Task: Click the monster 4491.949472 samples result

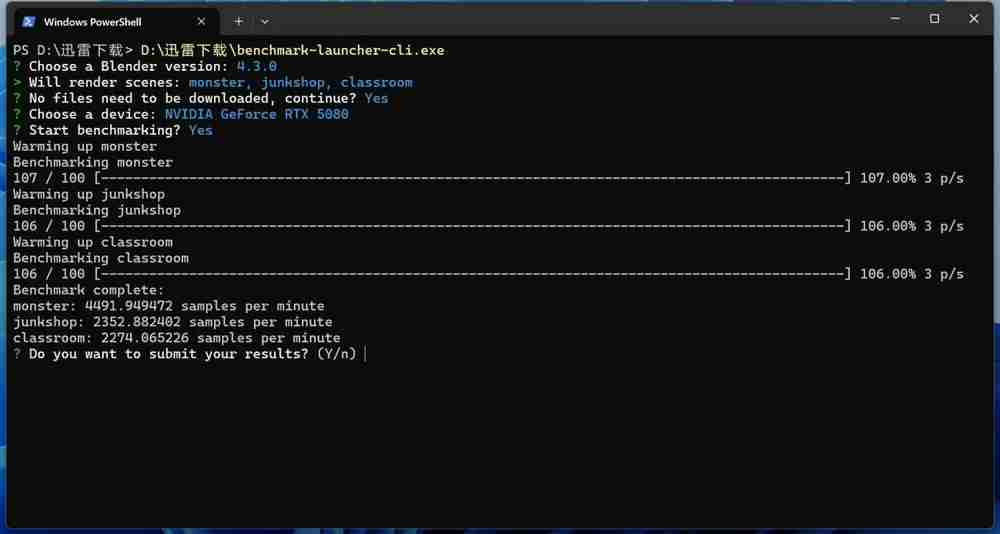Action: (168, 306)
